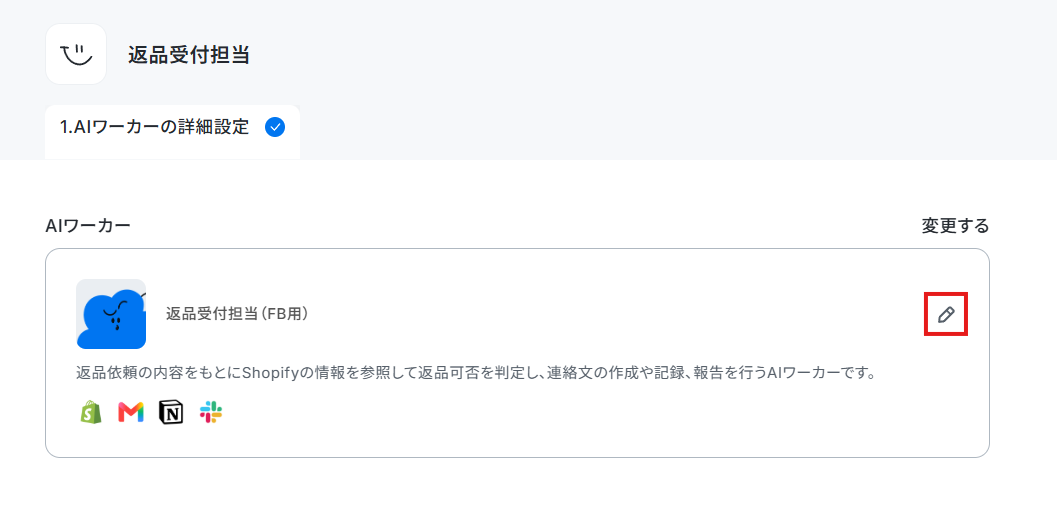1057x509 pixels.
Task: Click the face drawn on the cloud avatar
Action: click(x=111, y=314)
